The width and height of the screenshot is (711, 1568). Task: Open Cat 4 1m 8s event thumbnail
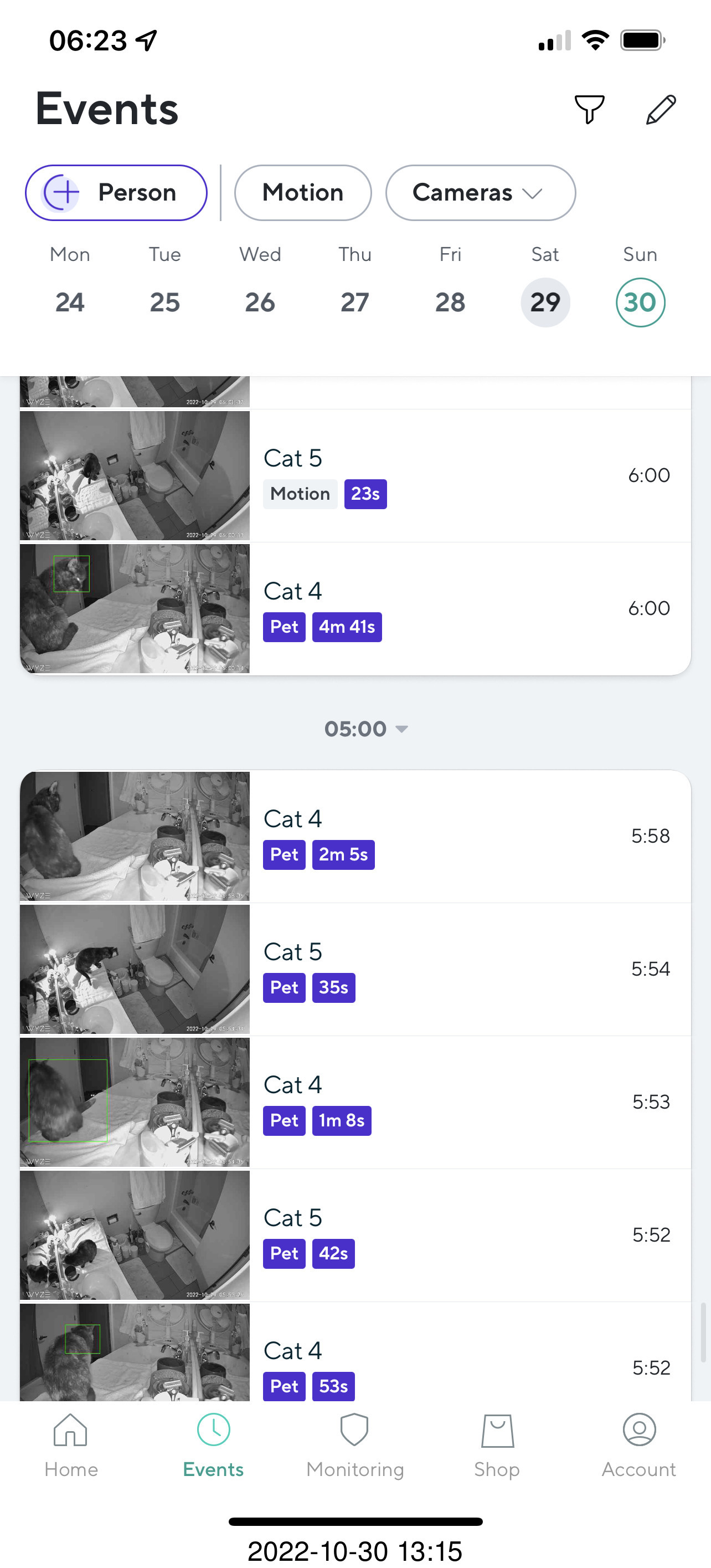click(x=135, y=1101)
